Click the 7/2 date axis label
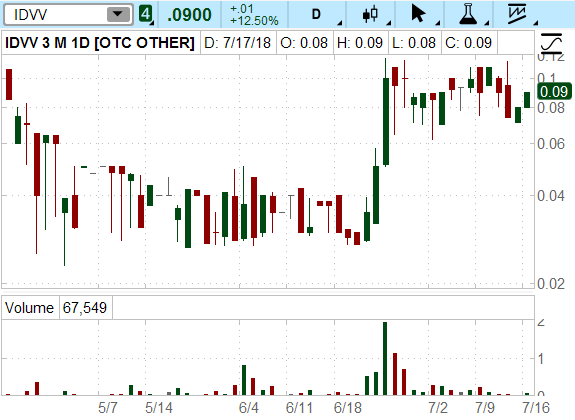The height and width of the screenshot is (420, 575). pos(438,408)
